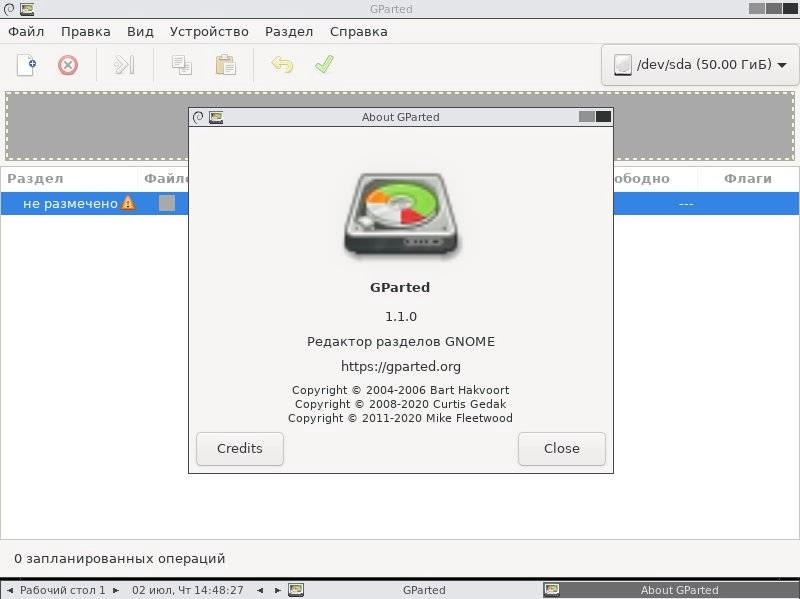The width and height of the screenshot is (800, 599).
Task: Click the Credits button in About dialog
Action: pyautogui.click(x=240, y=448)
